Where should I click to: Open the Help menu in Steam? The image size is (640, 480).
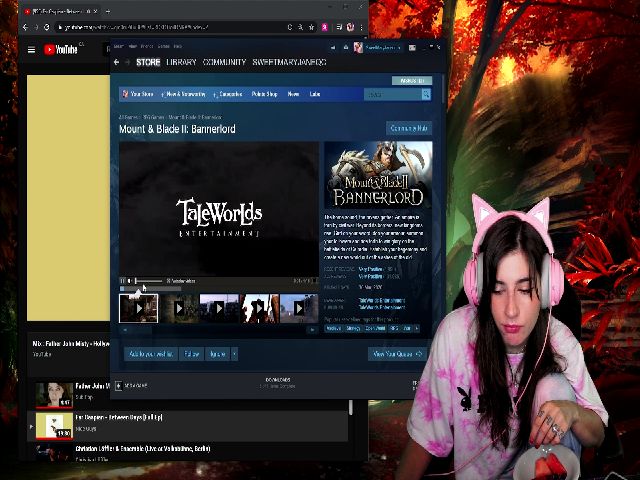coord(178,47)
